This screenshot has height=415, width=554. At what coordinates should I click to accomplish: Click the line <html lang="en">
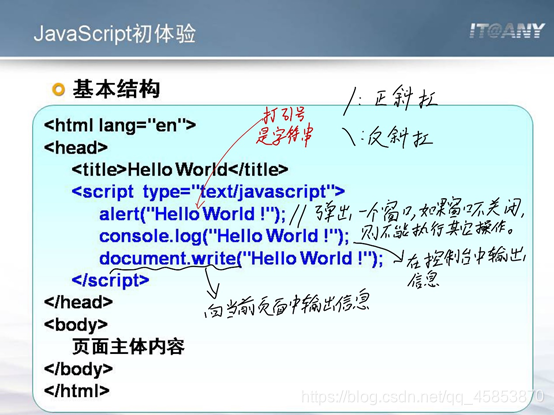[120, 125]
